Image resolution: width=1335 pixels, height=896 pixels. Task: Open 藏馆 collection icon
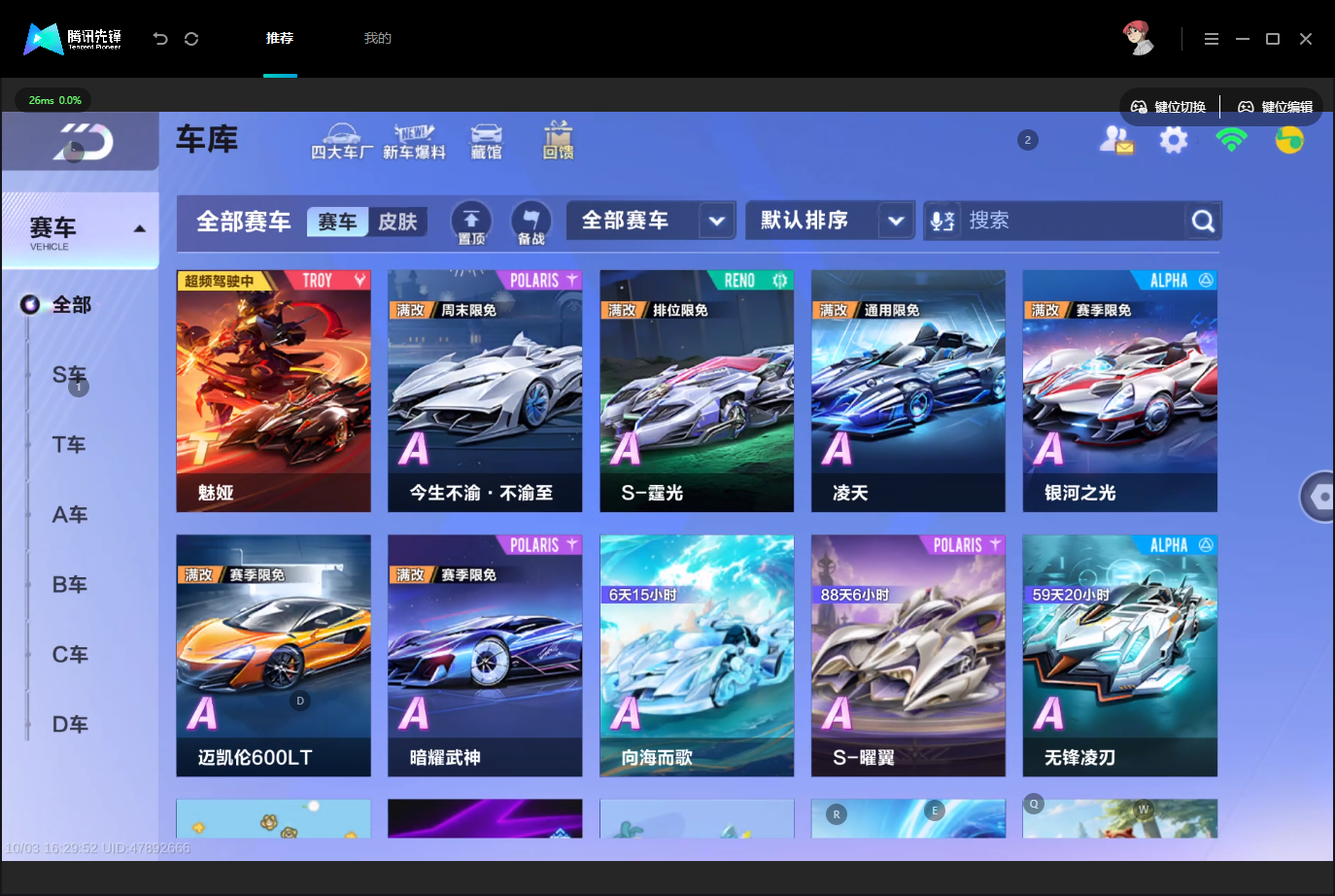[x=487, y=142]
